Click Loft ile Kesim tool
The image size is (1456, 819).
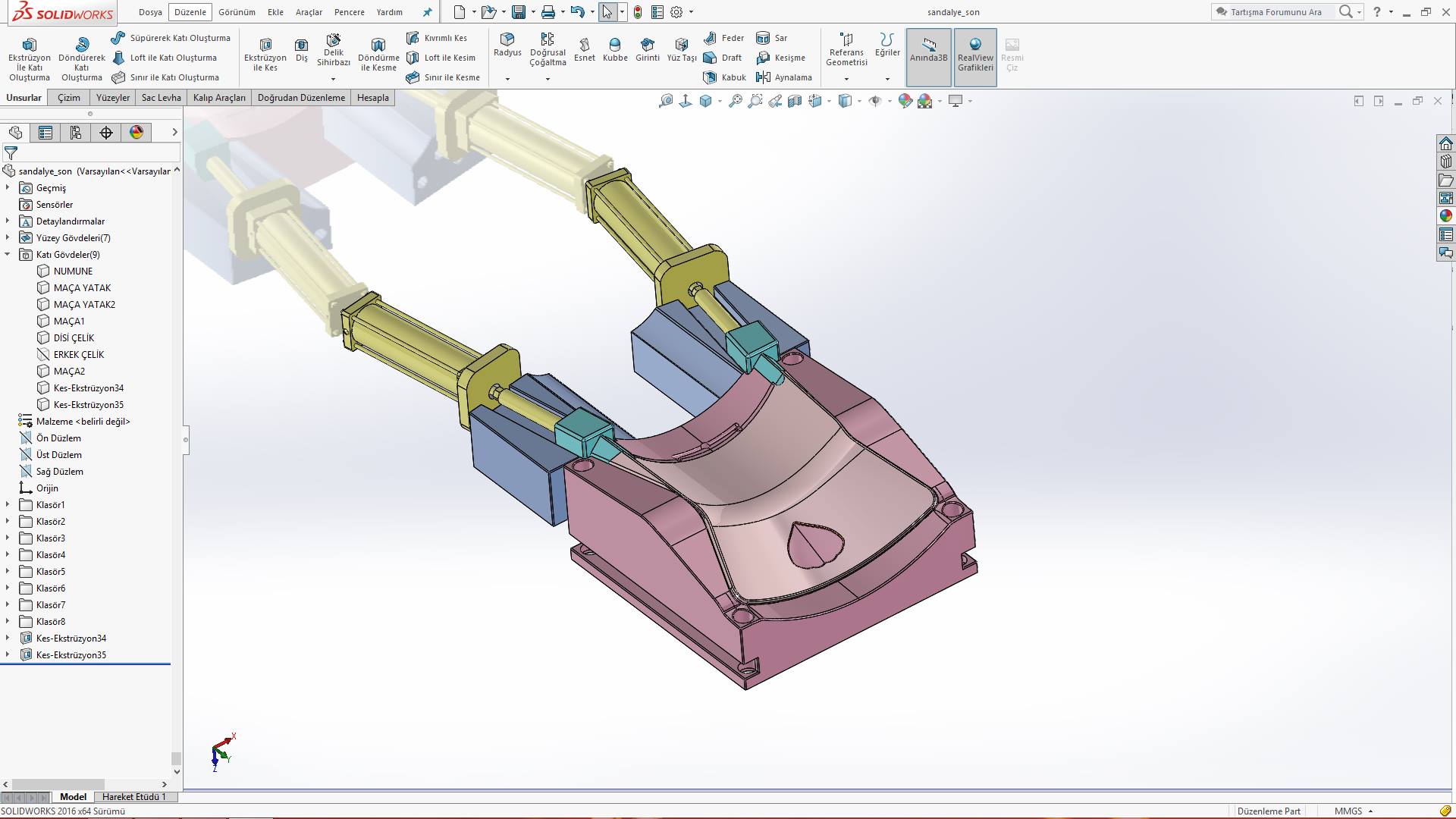coord(441,58)
